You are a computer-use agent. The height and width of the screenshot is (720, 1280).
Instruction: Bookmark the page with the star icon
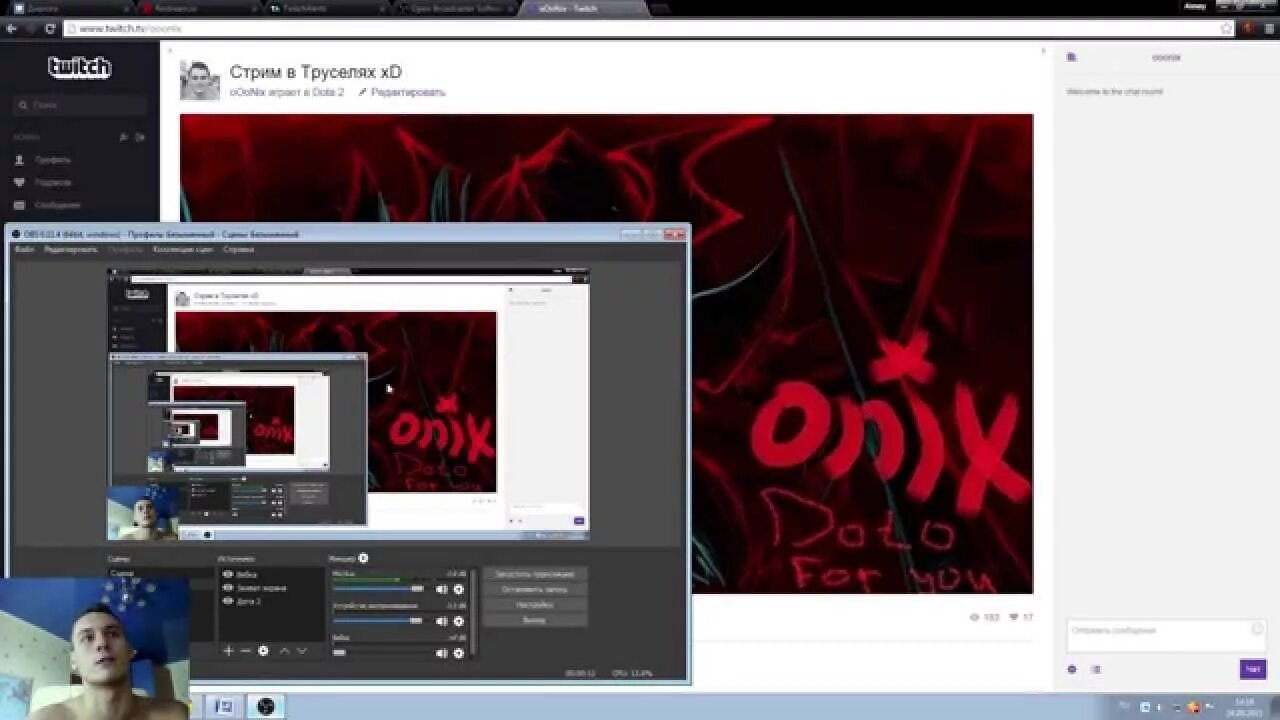1227,29
